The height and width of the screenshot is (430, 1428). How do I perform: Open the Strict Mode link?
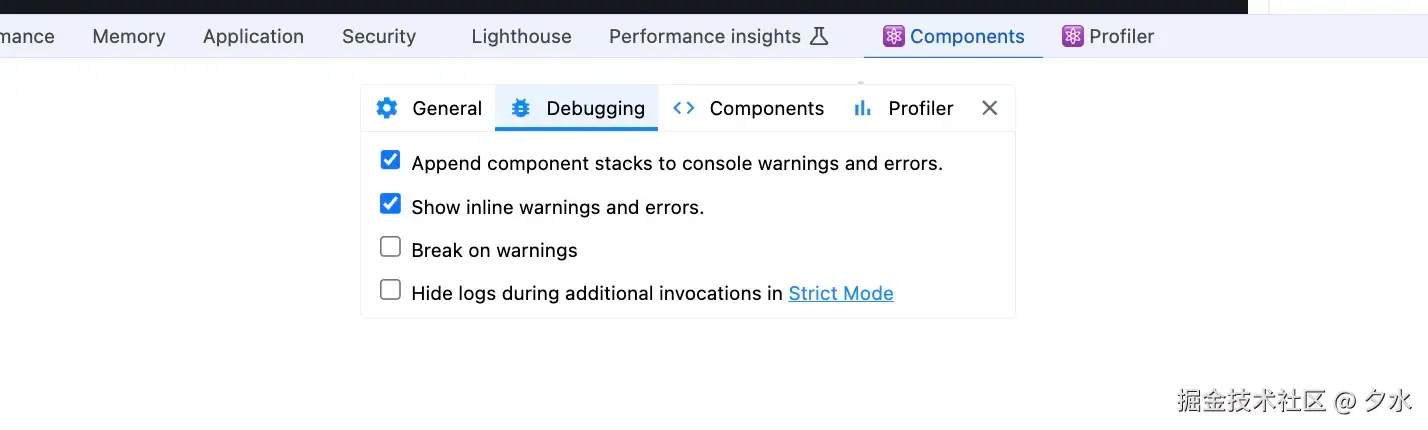tap(841, 293)
